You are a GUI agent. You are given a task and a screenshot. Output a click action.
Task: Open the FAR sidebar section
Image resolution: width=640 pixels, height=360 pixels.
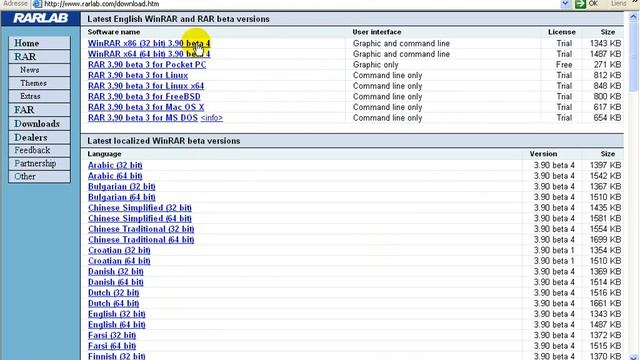click(39, 110)
